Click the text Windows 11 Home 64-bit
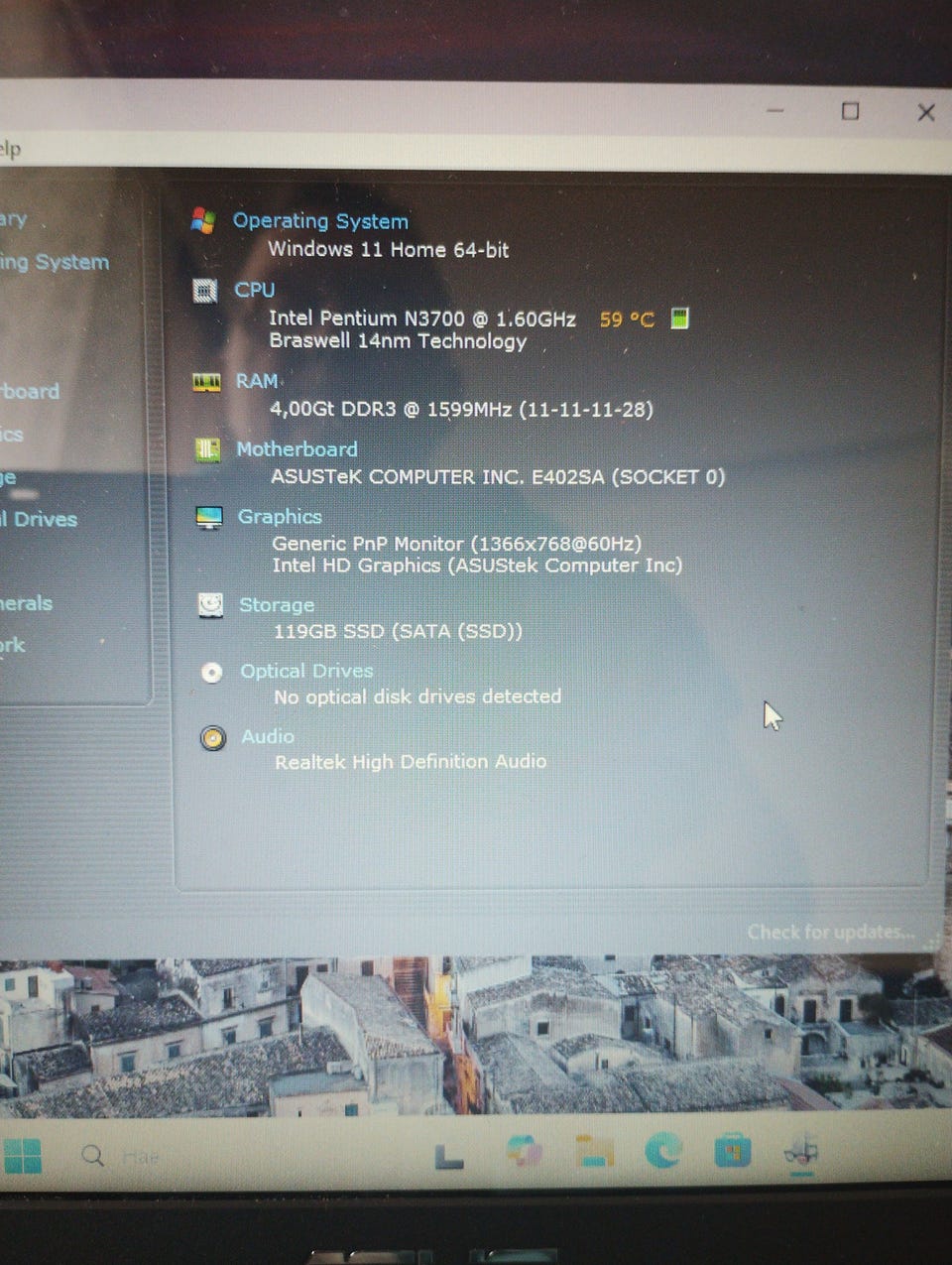 coord(388,250)
